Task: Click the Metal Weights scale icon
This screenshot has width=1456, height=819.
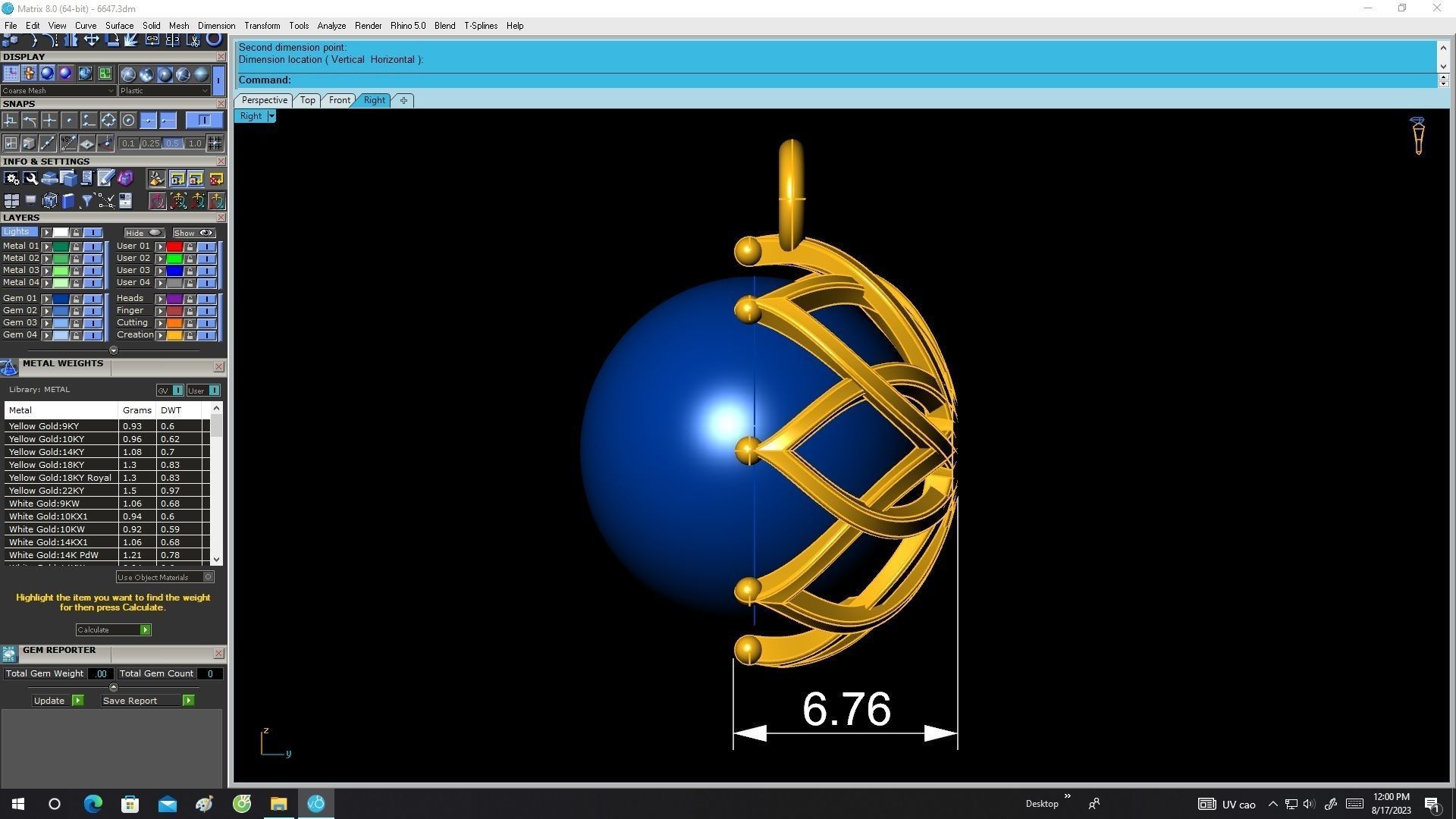Action: 9,368
